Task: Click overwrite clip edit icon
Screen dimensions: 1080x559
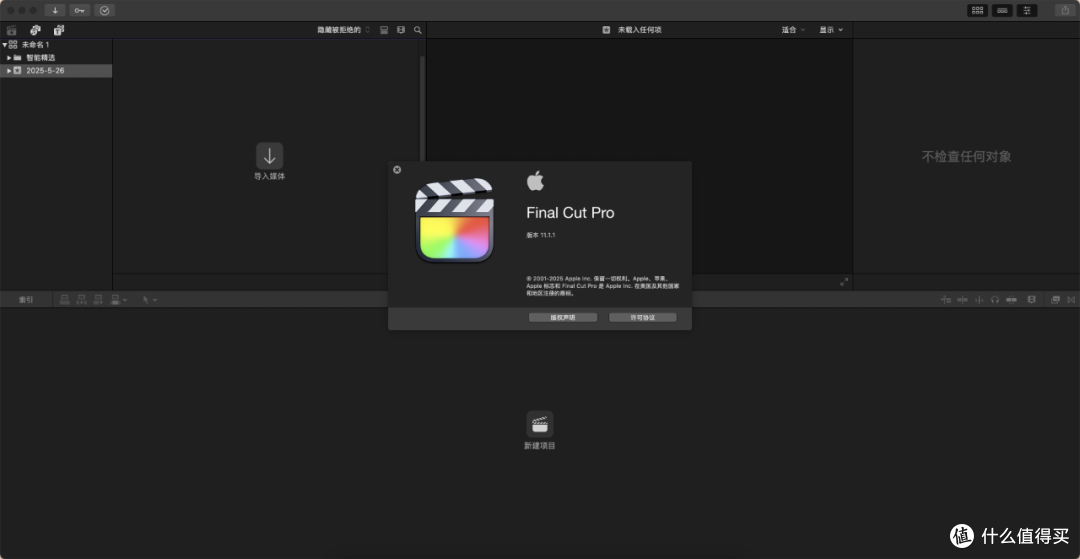Action: [x=115, y=300]
